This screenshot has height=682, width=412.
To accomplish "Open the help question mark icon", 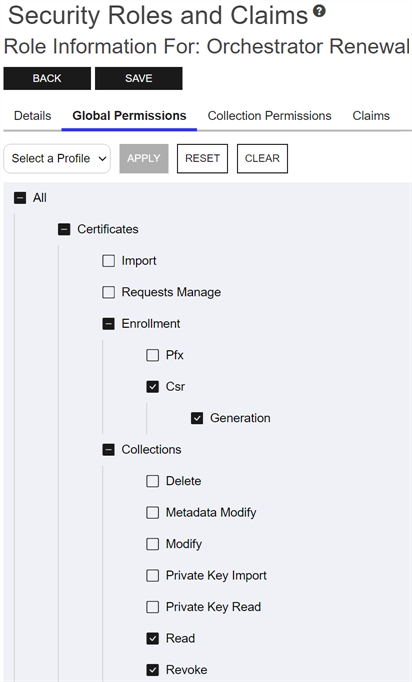I will [319, 10].
